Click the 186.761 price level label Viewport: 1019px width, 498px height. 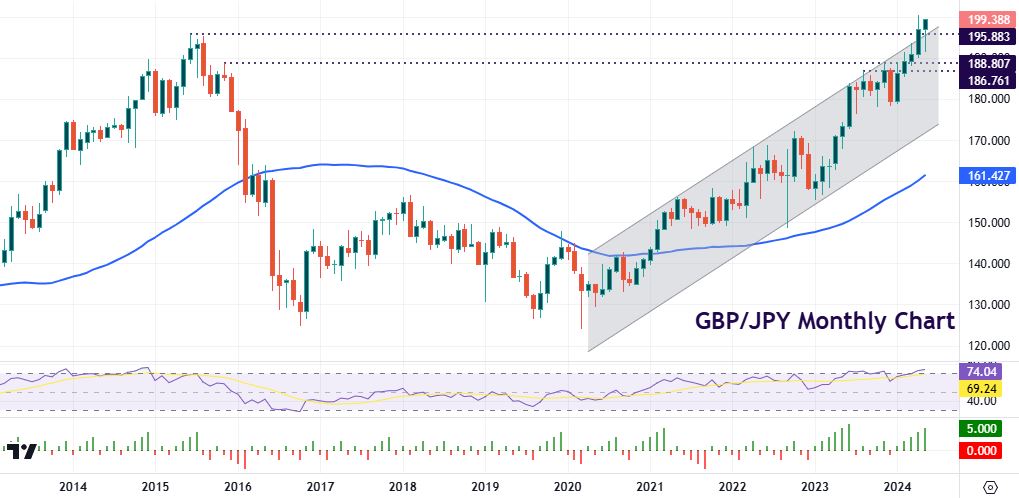tap(985, 80)
